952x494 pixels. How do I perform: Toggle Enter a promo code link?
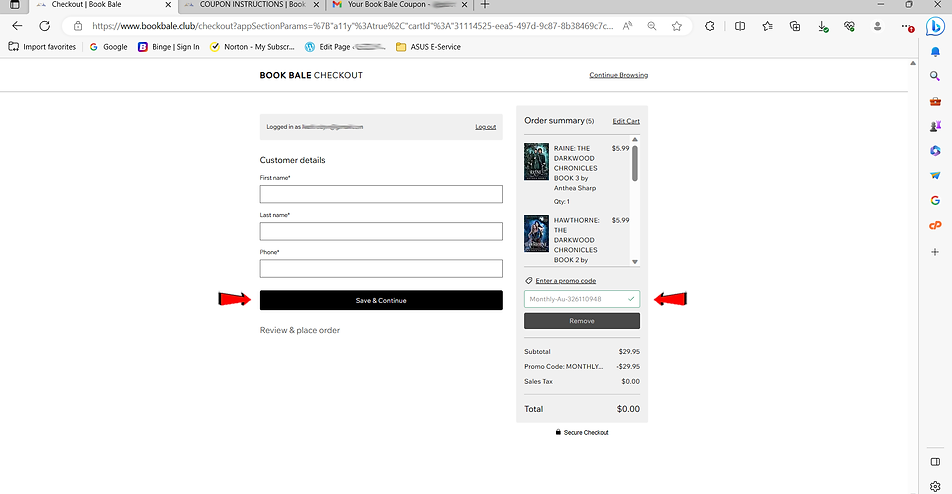tap(565, 281)
